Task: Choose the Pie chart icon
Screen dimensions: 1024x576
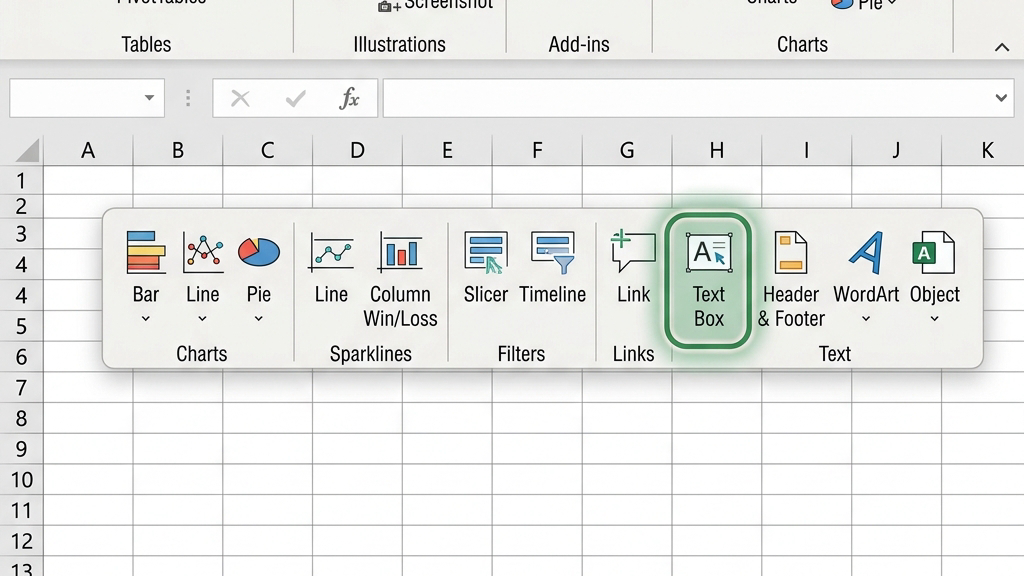Action: click(x=259, y=252)
